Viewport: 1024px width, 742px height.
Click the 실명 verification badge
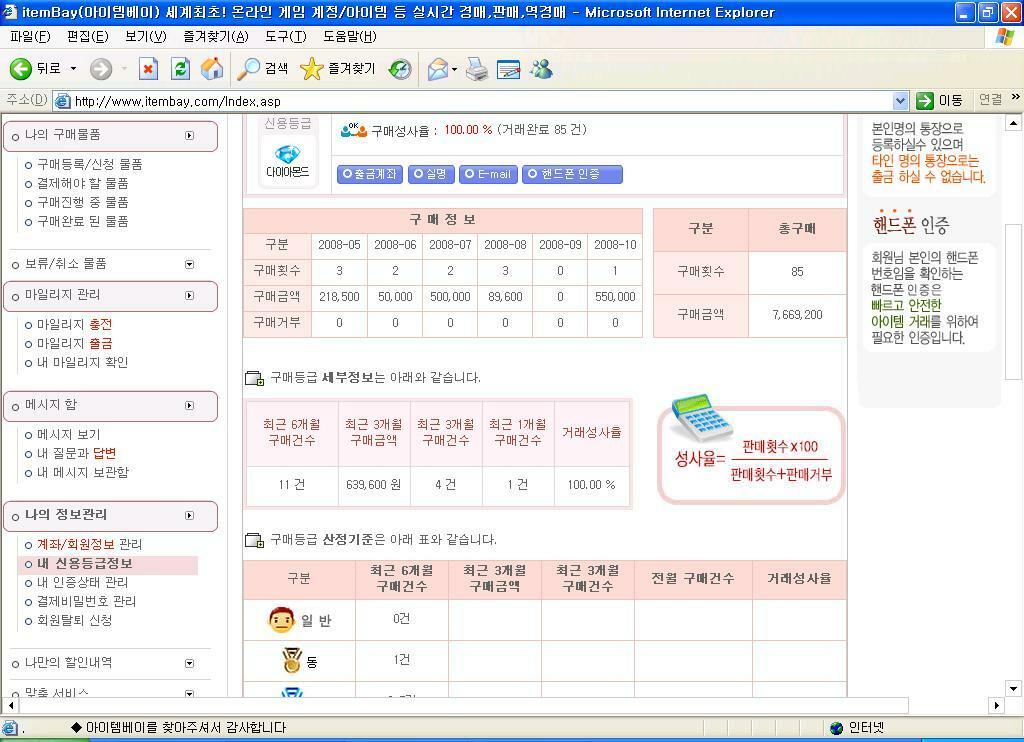(430, 174)
